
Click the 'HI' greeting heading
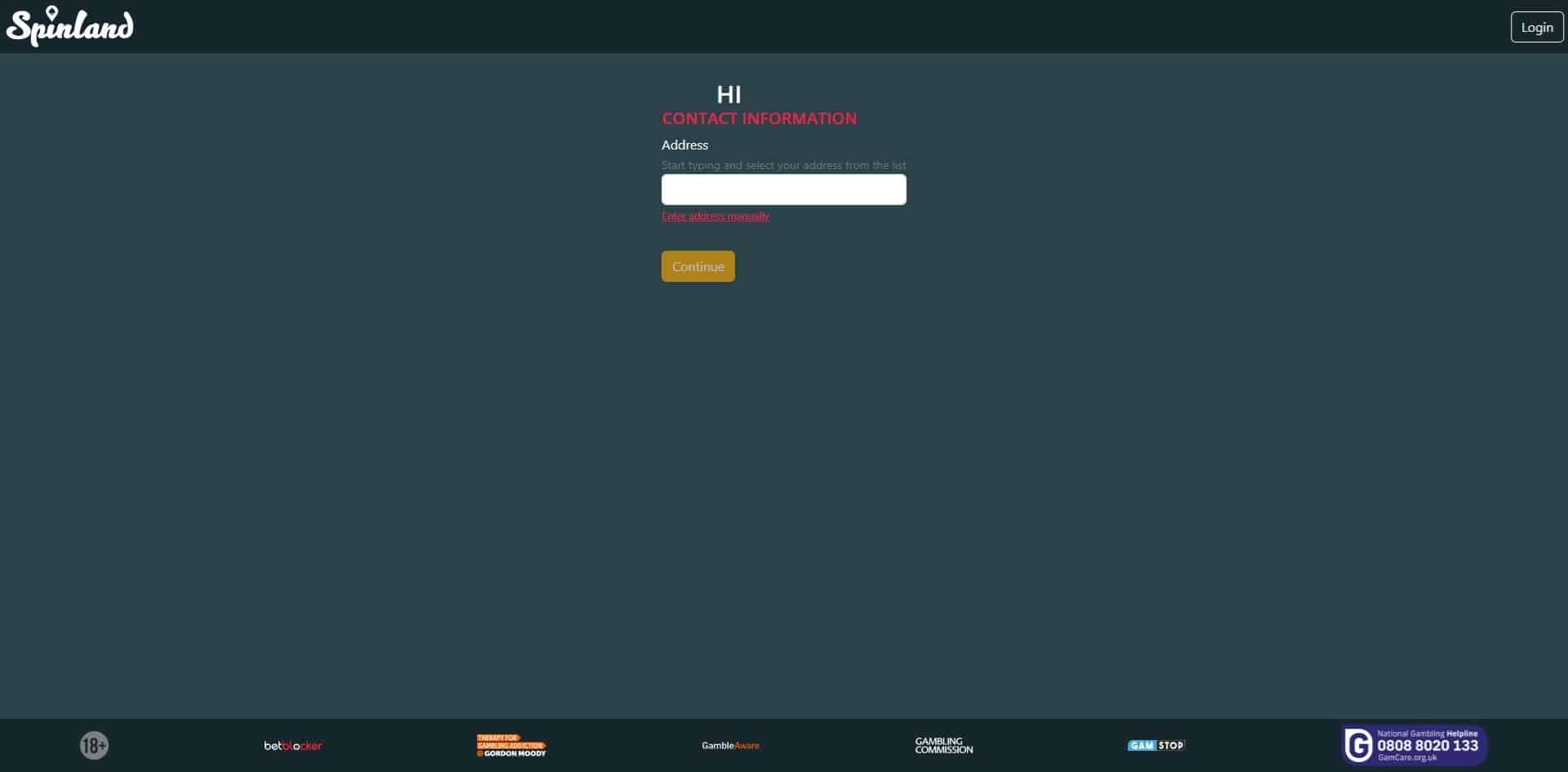[x=728, y=95]
